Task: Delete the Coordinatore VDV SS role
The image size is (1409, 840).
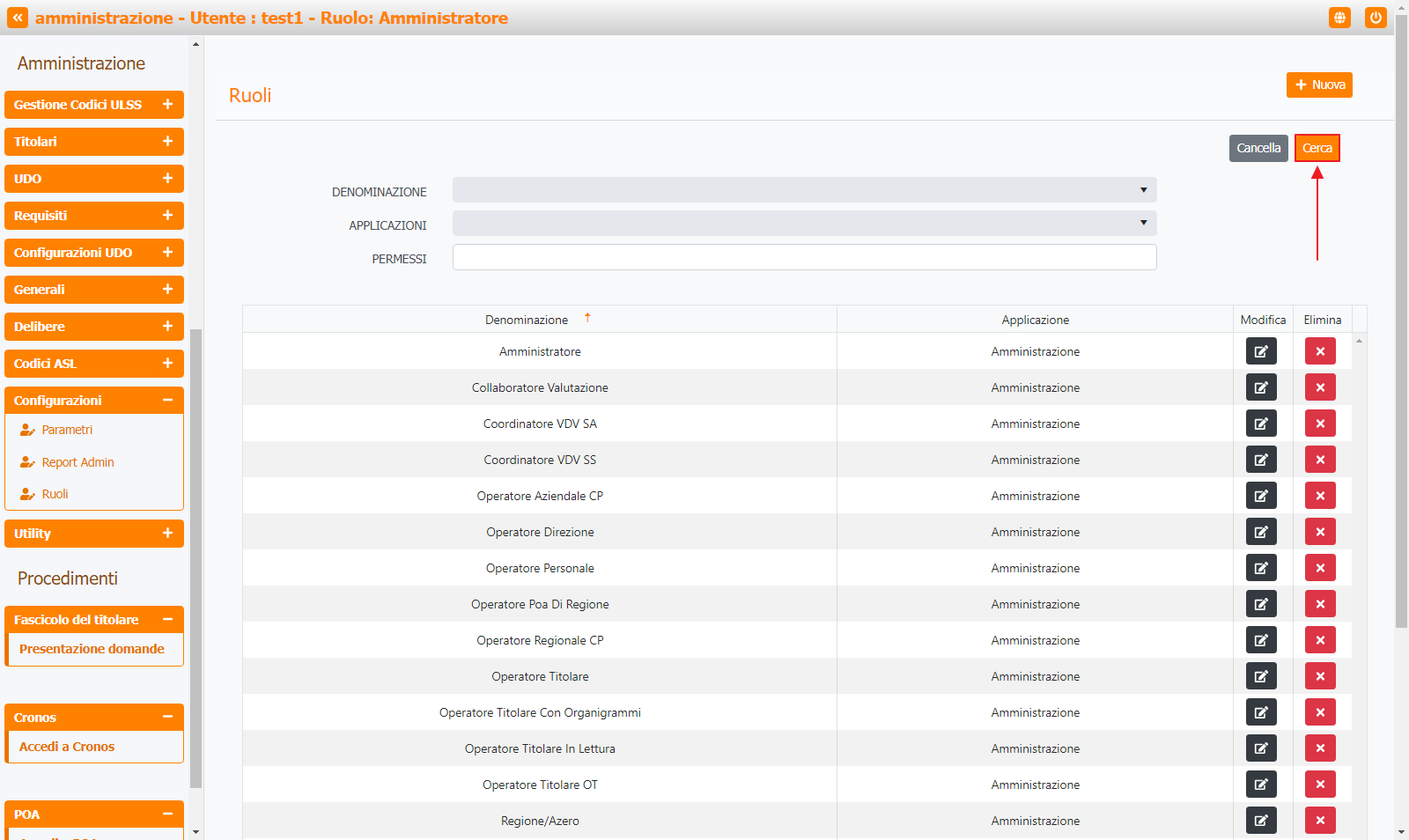Action: [1320, 460]
